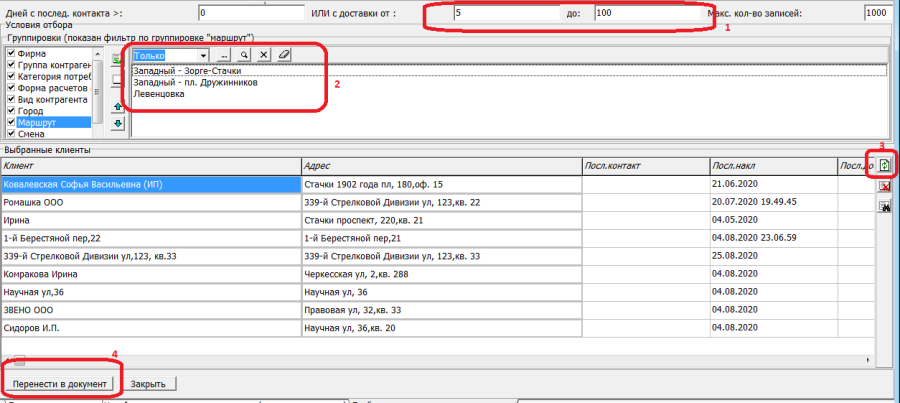This screenshot has height=403, width=900.
Task: Click the magnifier search icon in filter toolbar
Action: tap(243, 55)
